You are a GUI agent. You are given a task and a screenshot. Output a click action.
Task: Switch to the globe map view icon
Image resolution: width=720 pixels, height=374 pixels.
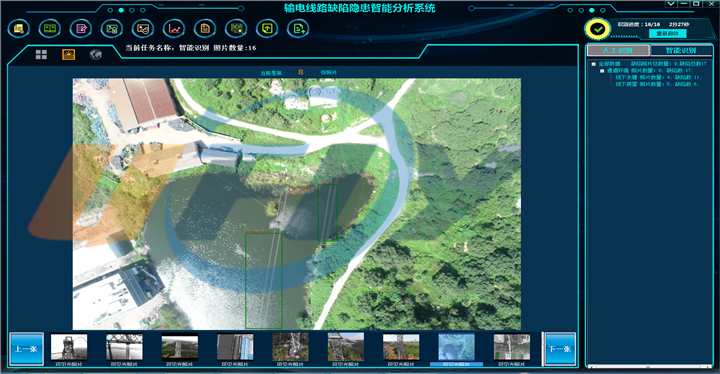(x=96, y=55)
